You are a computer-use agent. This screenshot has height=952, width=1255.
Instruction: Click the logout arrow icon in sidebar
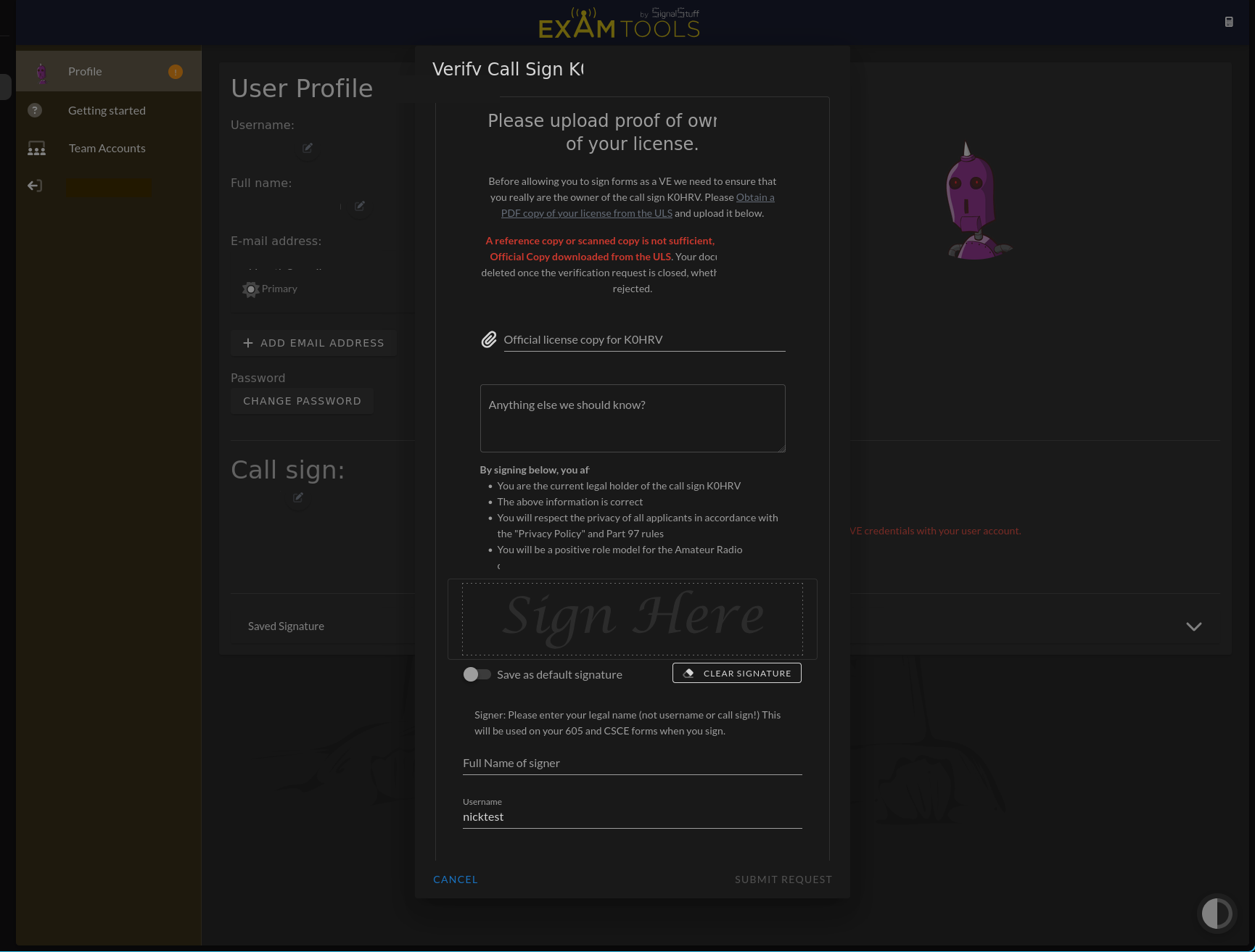(x=35, y=186)
